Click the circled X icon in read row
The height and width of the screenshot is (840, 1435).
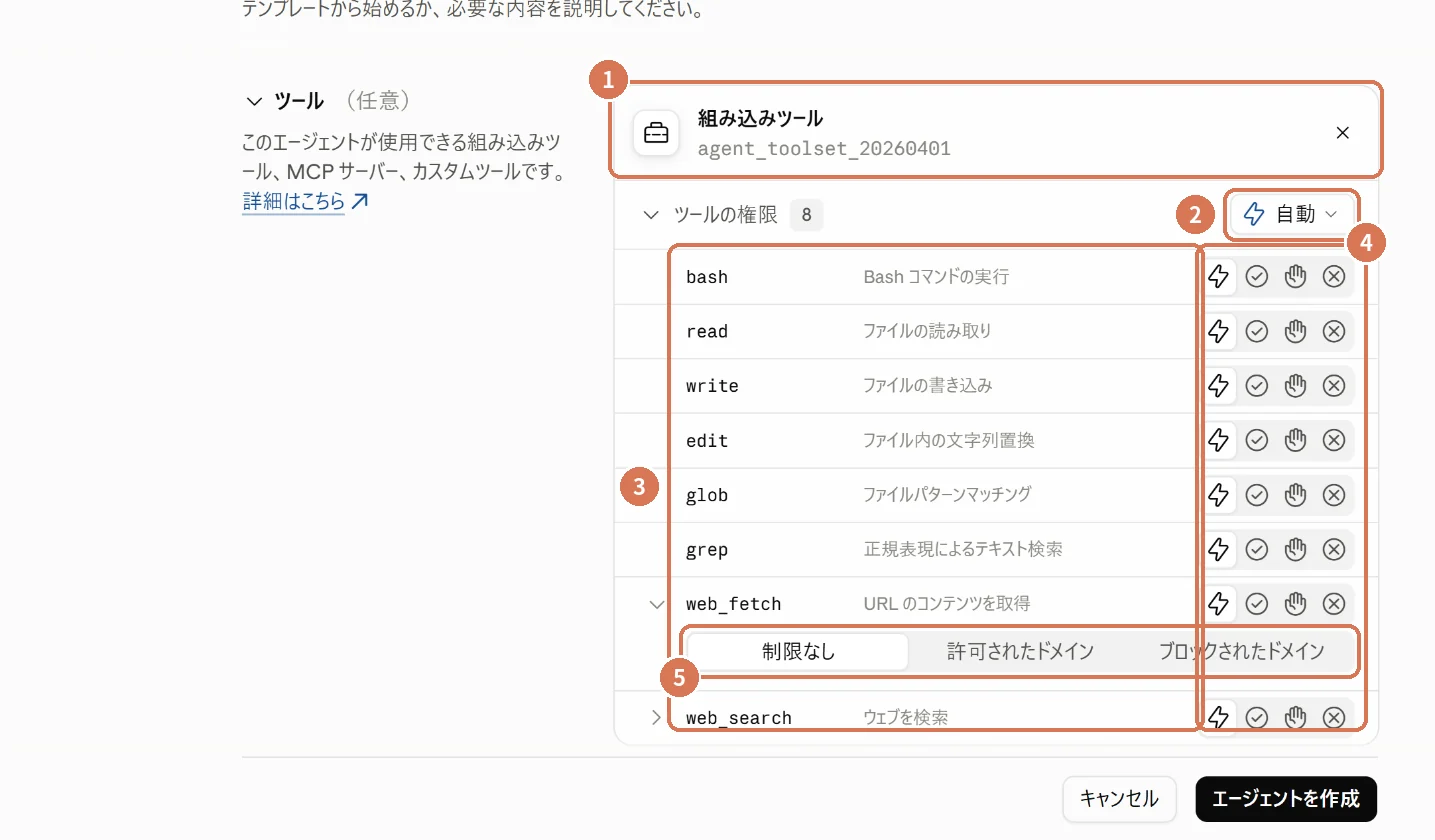(x=1334, y=331)
